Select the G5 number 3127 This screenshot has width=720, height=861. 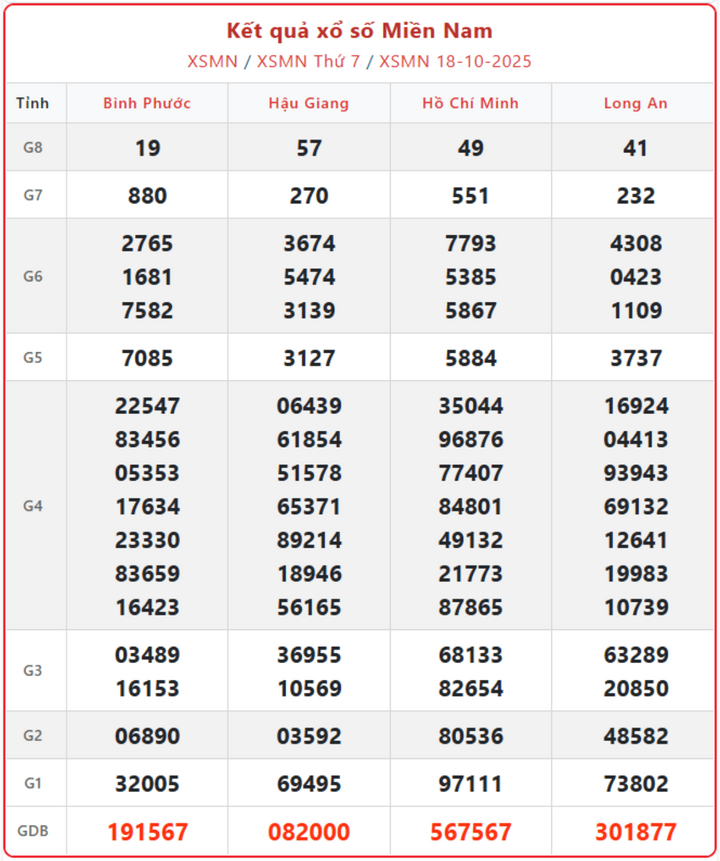click(309, 358)
